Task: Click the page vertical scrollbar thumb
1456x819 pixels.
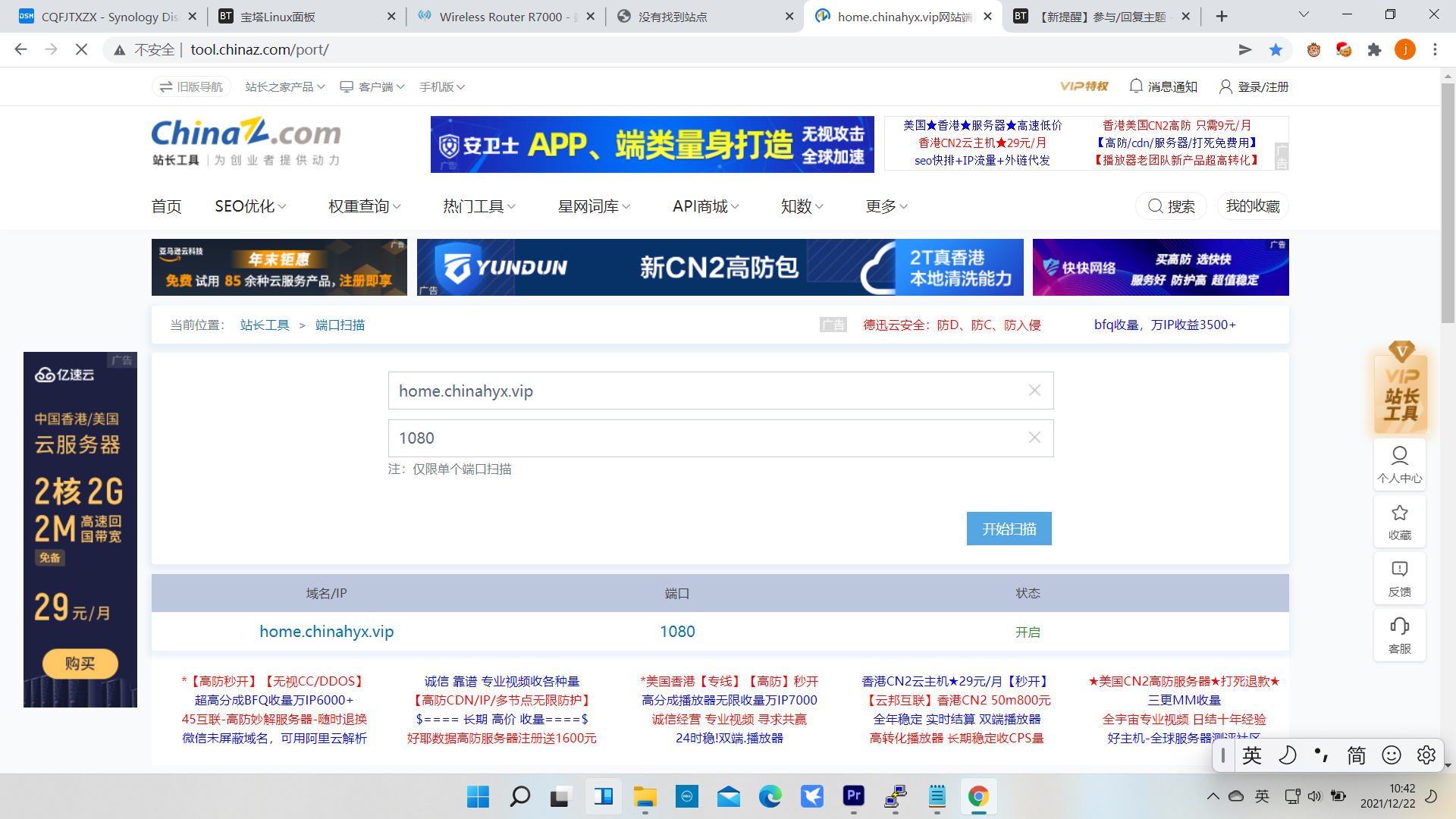Action: pyautogui.click(x=1448, y=202)
